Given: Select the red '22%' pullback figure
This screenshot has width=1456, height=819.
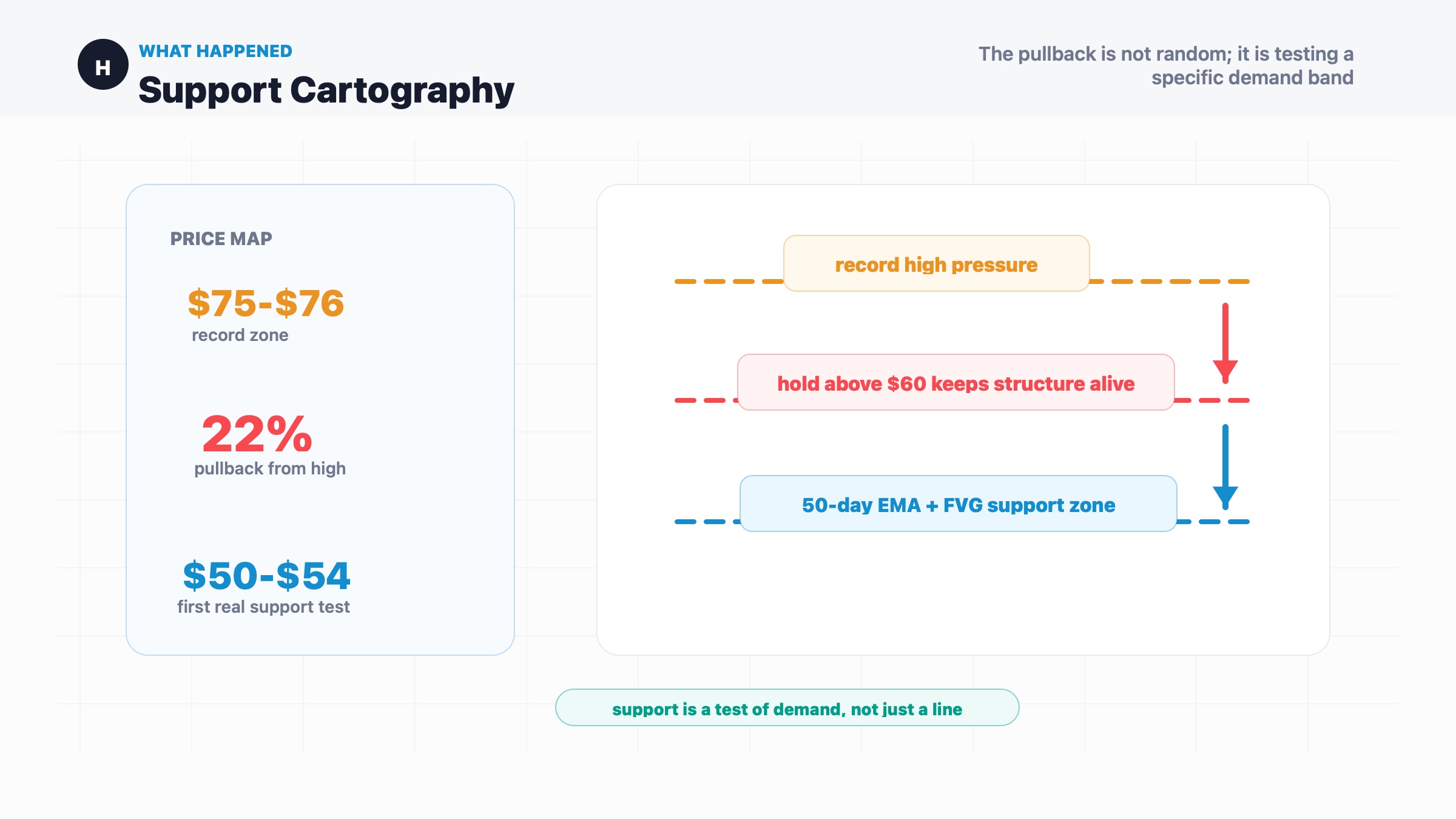Looking at the screenshot, I should tap(257, 434).
